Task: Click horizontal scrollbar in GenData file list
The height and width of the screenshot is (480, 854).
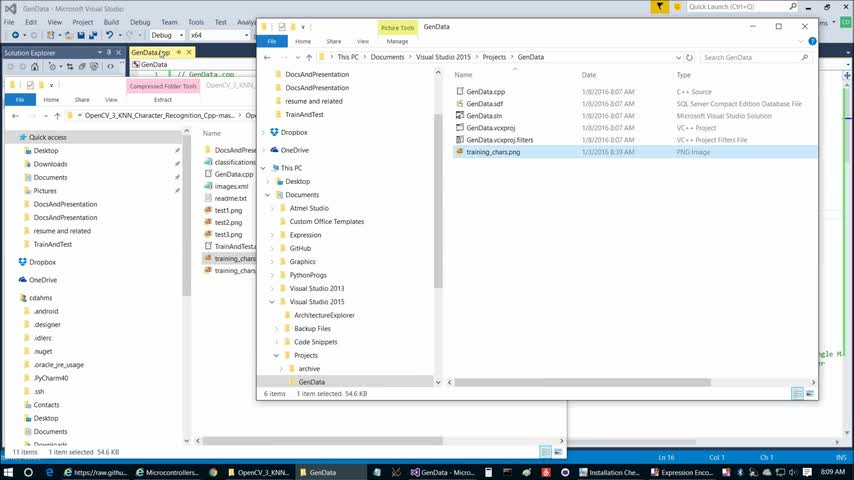Action: click(x=582, y=382)
